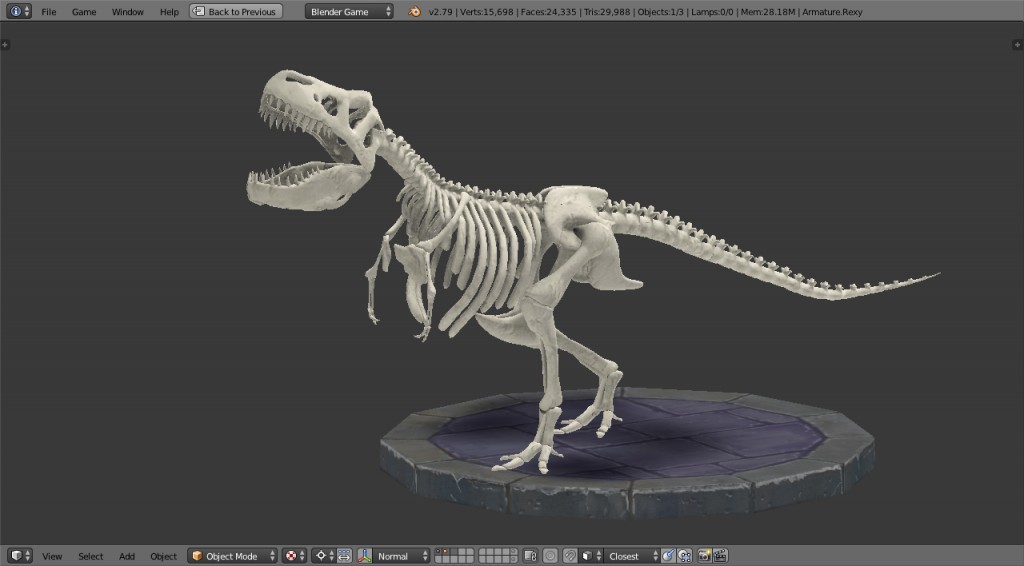The image size is (1024, 566).
Task: Toggle the snap magnet icon
Action: 569,556
